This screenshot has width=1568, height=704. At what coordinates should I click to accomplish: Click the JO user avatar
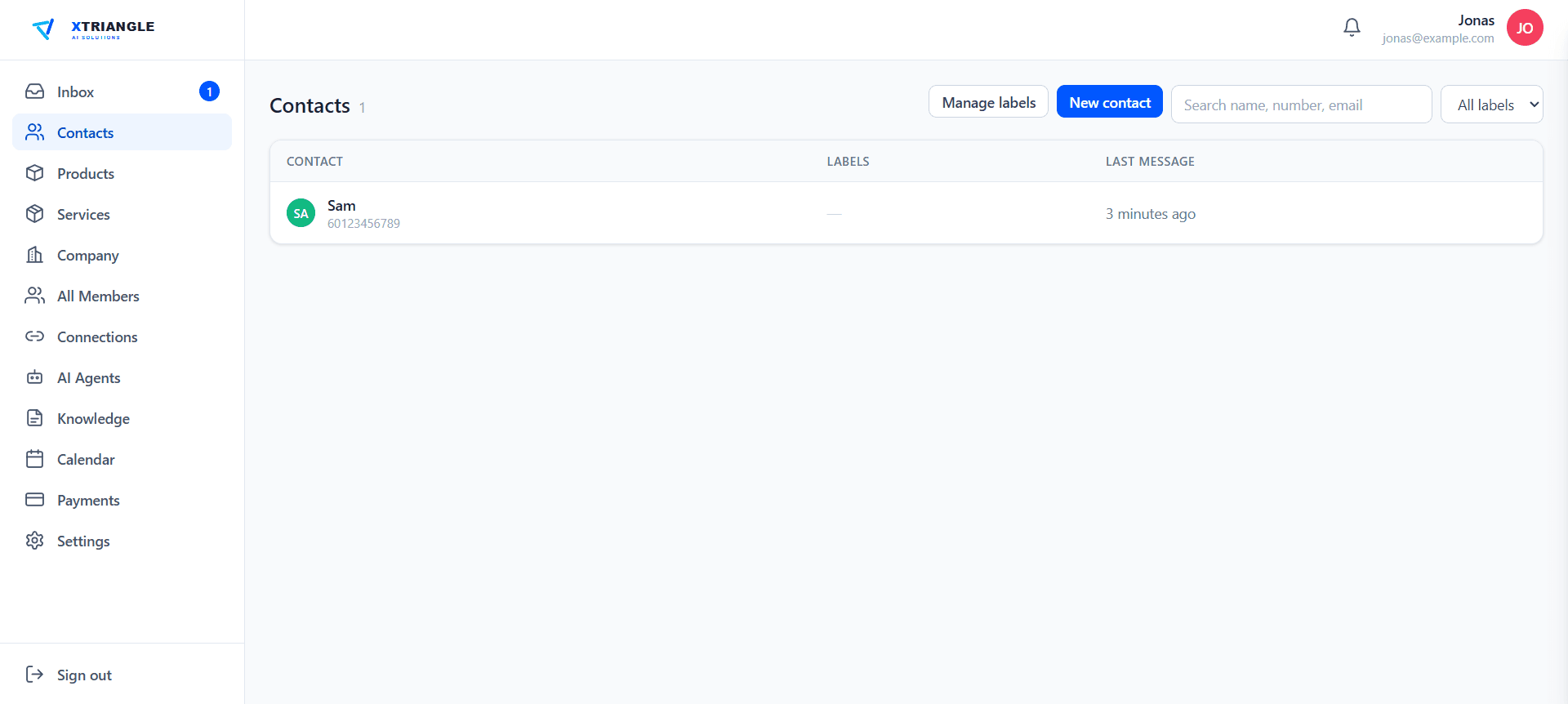[1525, 28]
